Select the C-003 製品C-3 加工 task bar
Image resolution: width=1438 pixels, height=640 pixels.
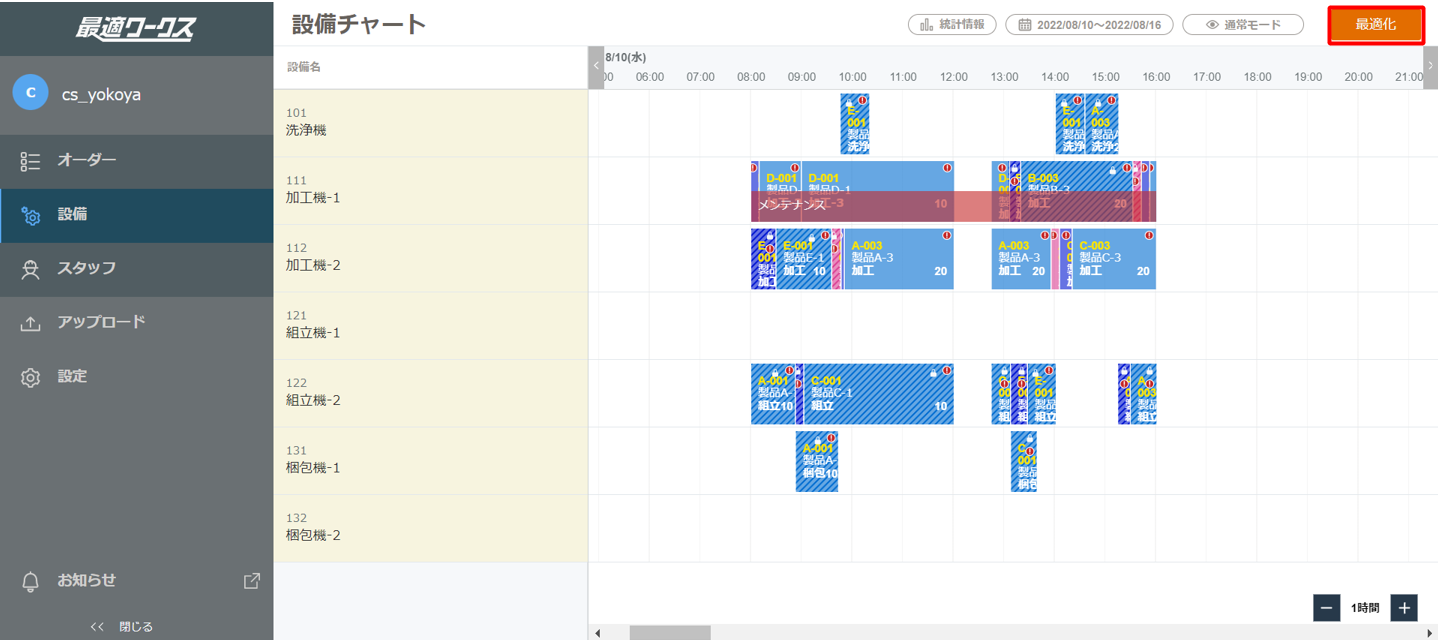(1114, 259)
